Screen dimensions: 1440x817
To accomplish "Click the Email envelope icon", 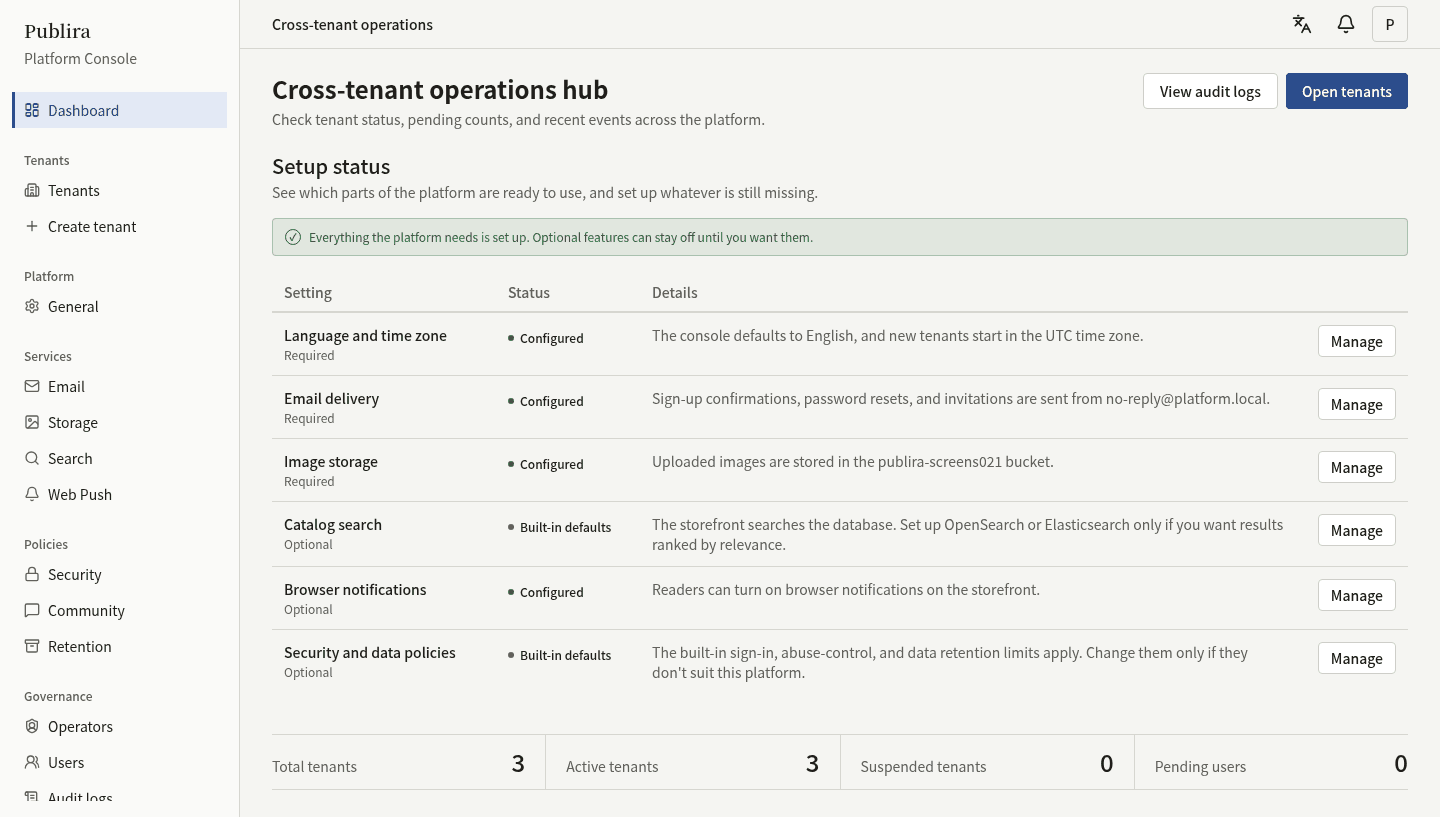I will pyautogui.click(x=32, y=386).
